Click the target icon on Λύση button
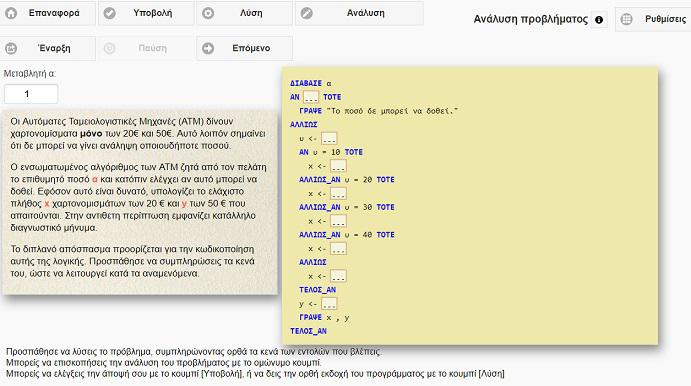Image resolution: width=691 pixels, height=386 pixels. coord(208,13)
